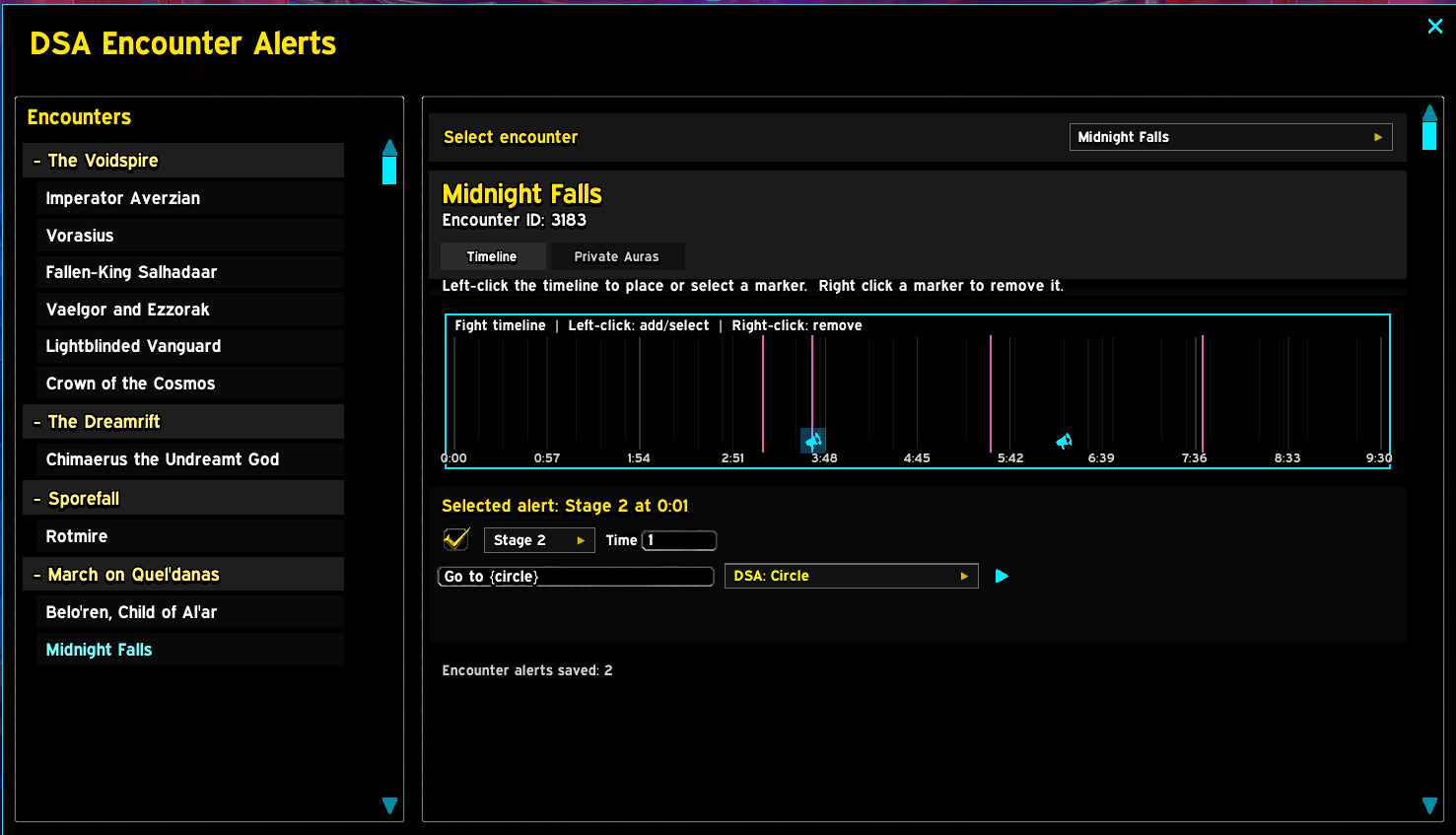Select Fallen-King Salhadaar encounter
The height and width of the screenshot is (835, 1456).
click(x=190, y=272)
